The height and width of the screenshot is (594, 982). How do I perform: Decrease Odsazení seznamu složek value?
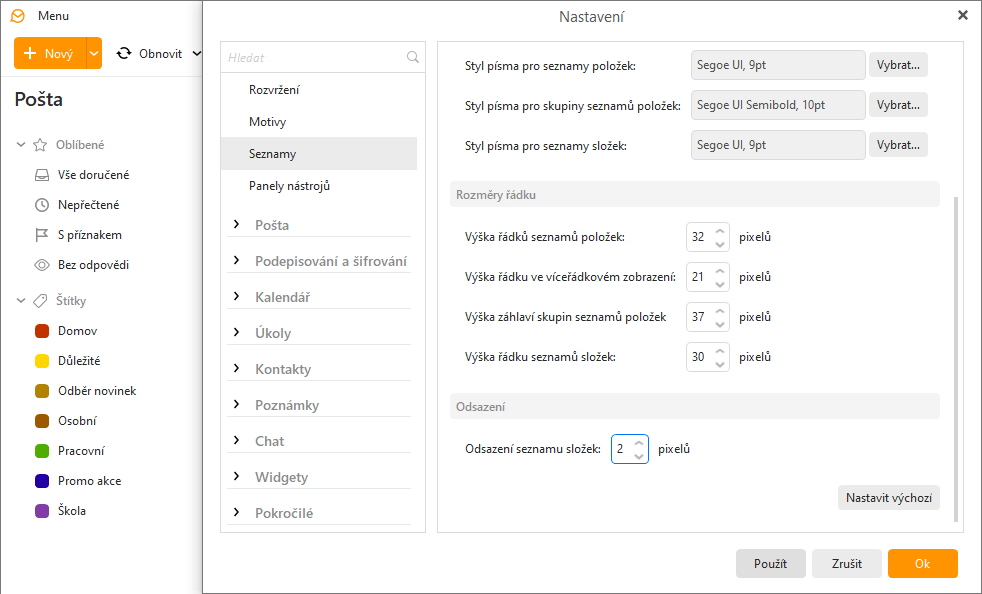[639, 456]
